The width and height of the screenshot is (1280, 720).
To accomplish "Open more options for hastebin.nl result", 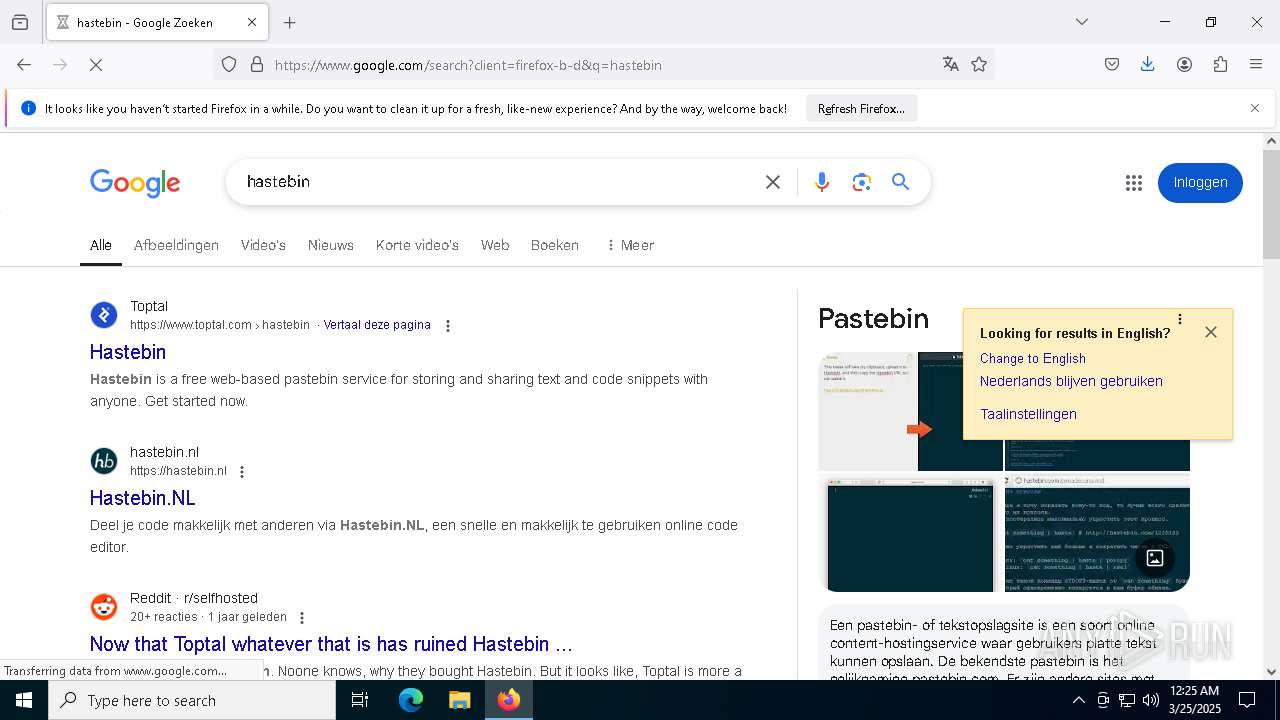I will point(241,472).
